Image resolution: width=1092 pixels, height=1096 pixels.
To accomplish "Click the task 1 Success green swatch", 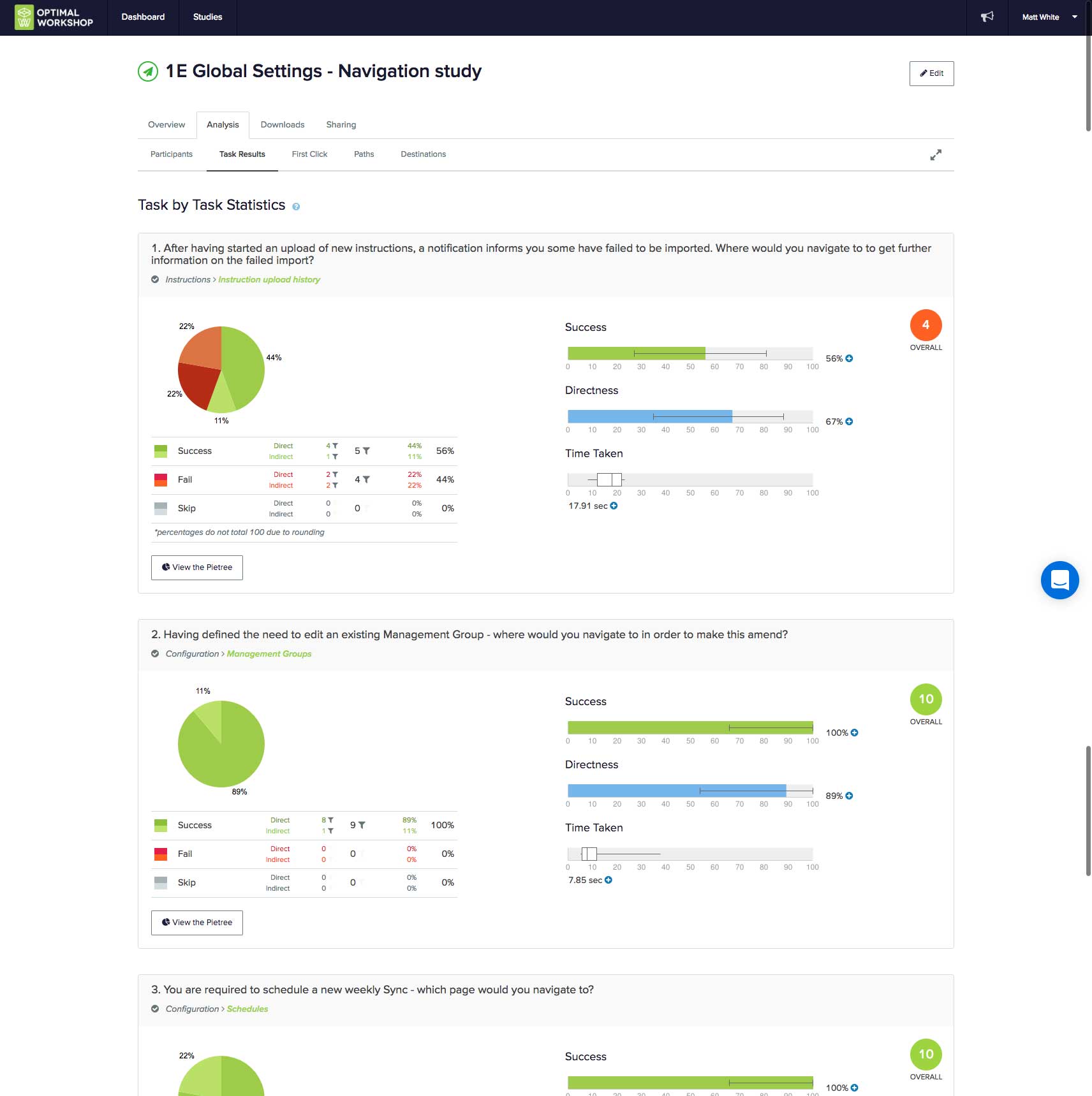I will click(x=161, y=452).
